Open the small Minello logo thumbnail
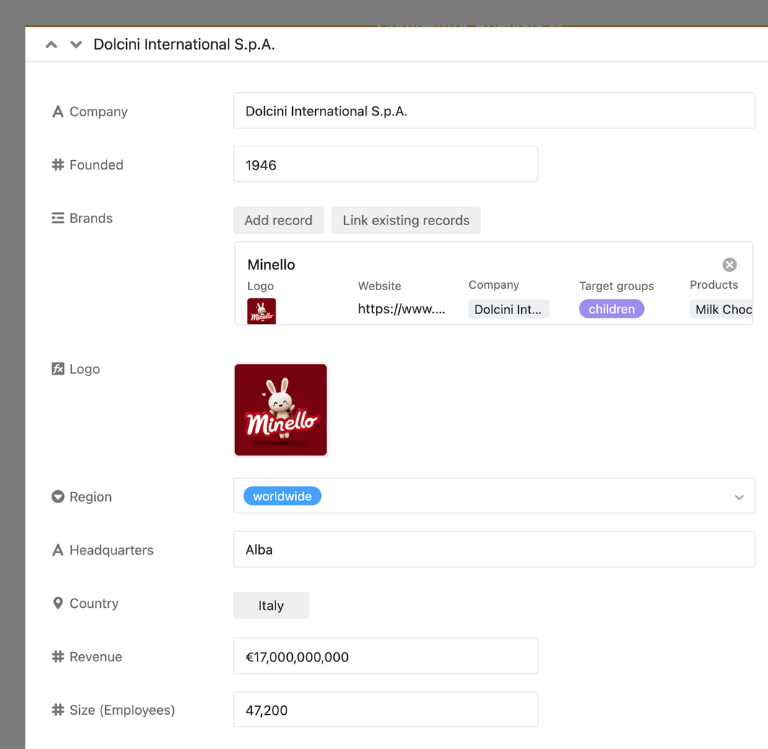This screenshot has width=768, height=749. [x=262, y=311]
